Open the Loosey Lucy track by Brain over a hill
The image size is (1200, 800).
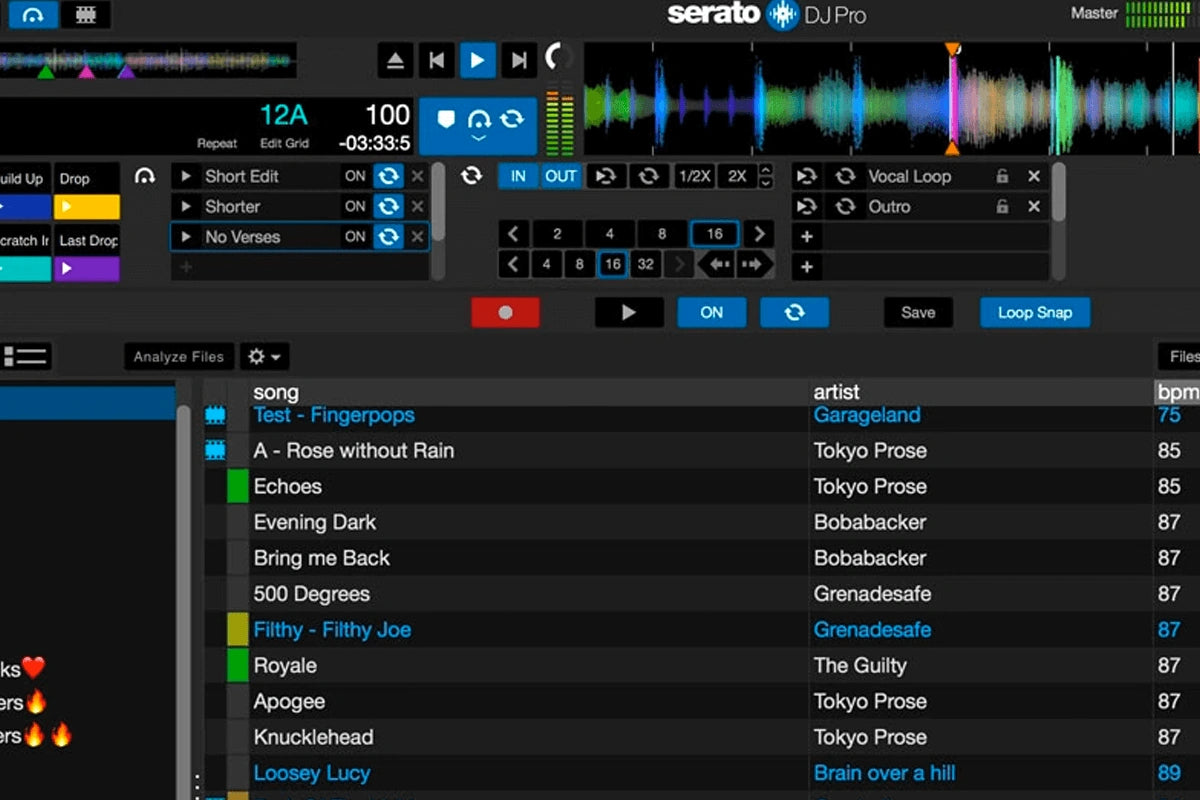pos(312,773)
